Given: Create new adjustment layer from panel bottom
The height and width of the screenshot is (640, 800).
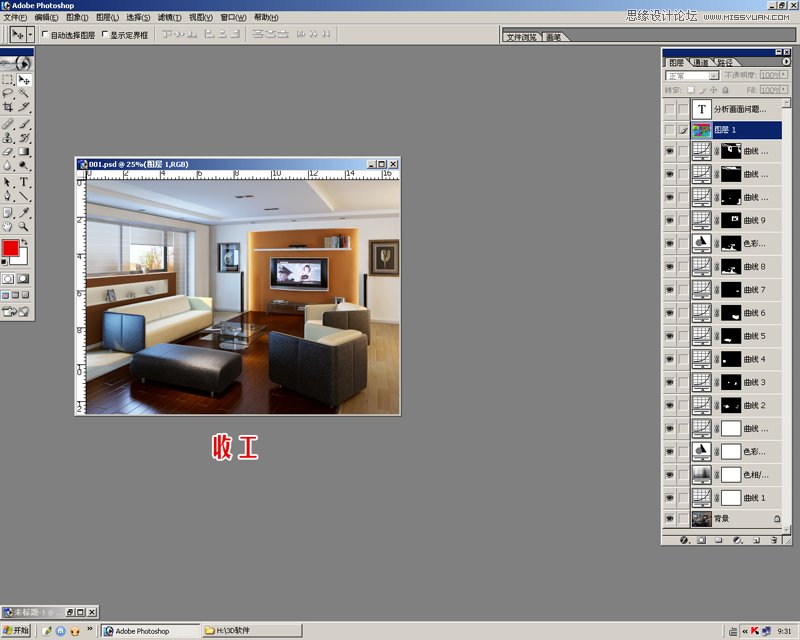Looking at the screenshot, I should point(738,540).
